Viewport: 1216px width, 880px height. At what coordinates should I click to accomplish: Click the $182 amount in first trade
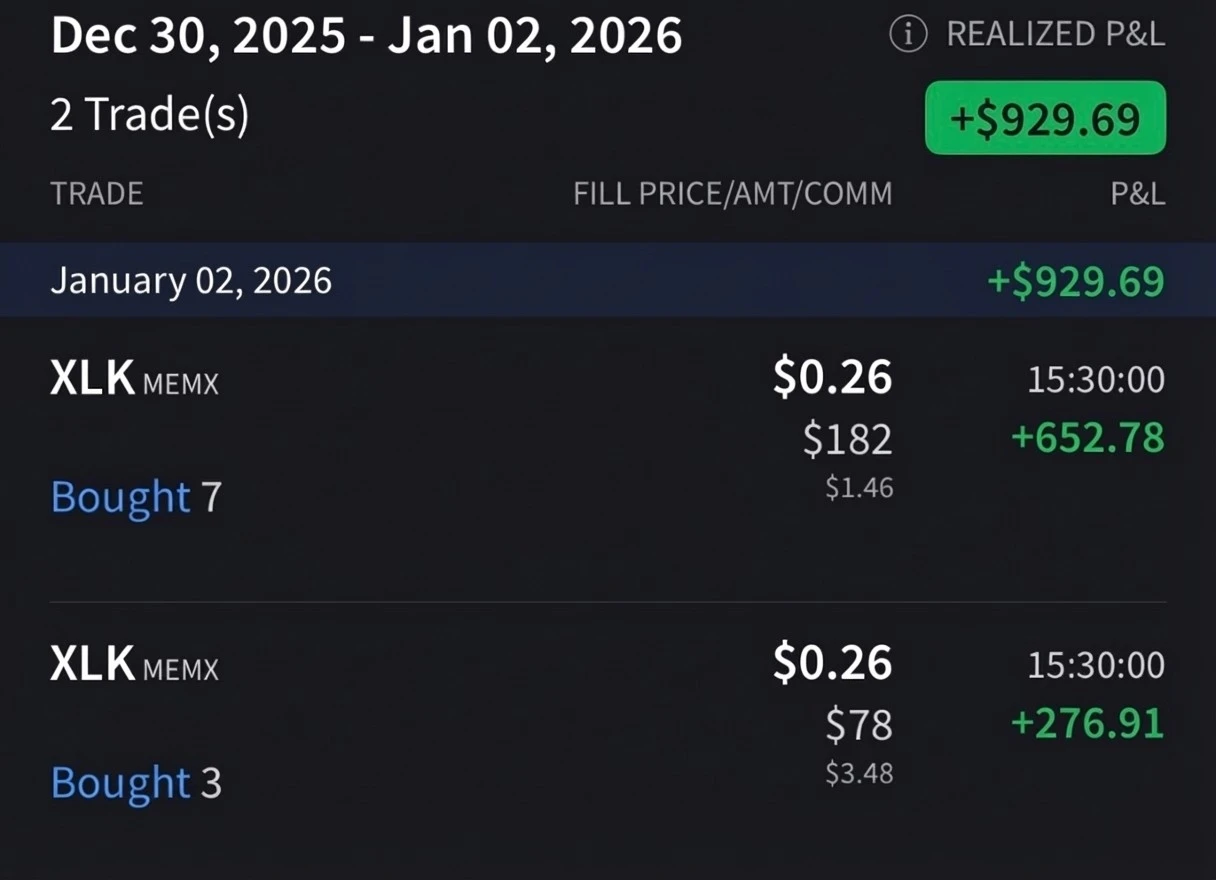(x=847, y=440)
